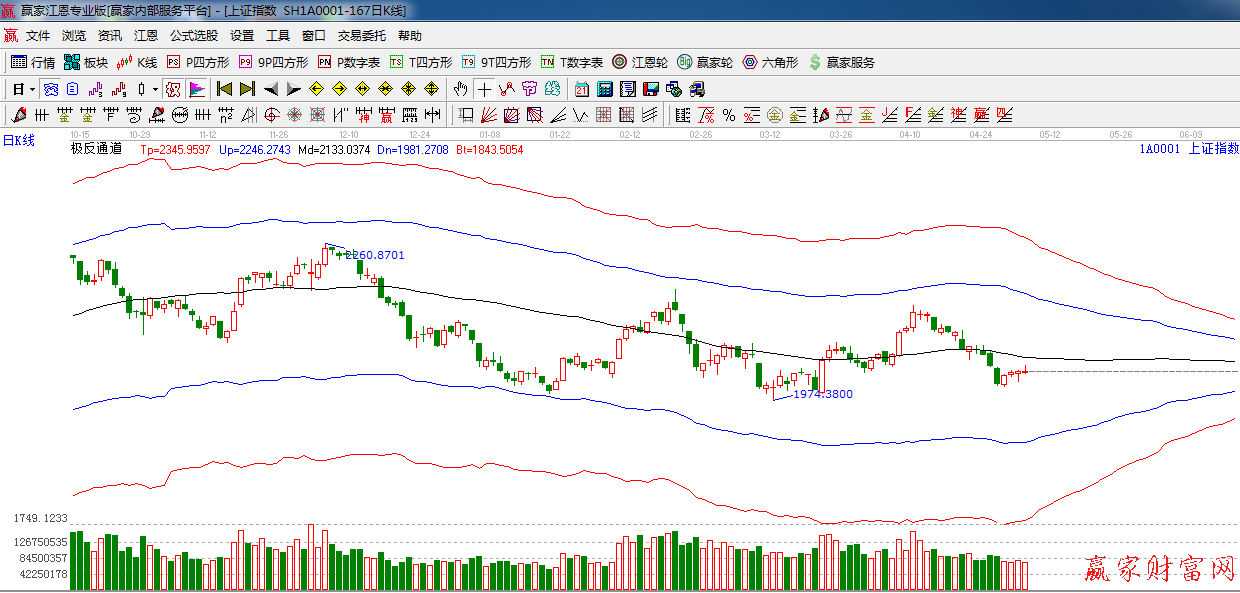
Task: Open the 交易委托 menu
Action: point(361,36)
